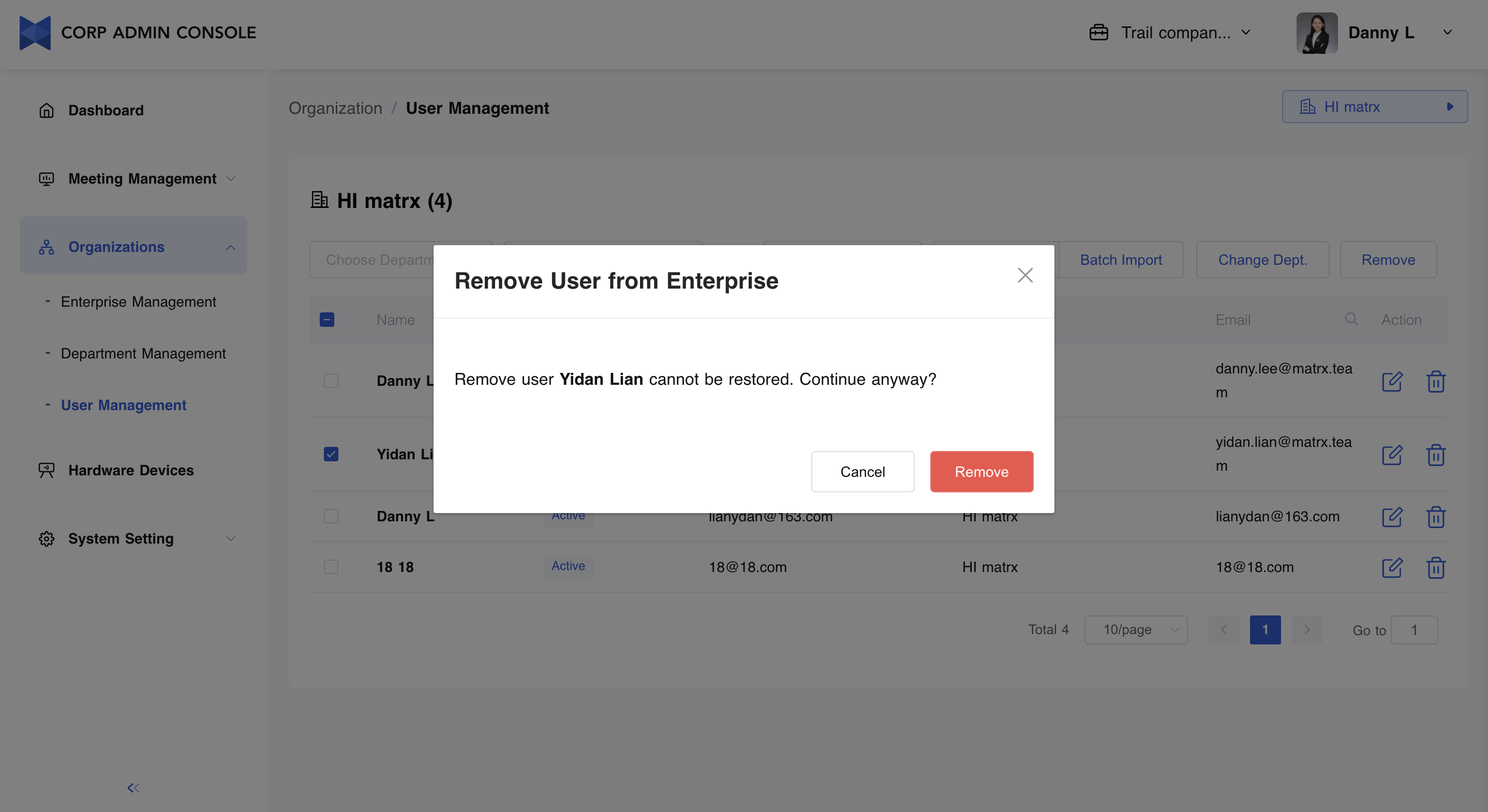Check the 18 18 row checkbox
The width and height of the screenshot is (1488, 812).
pos(331,566)
